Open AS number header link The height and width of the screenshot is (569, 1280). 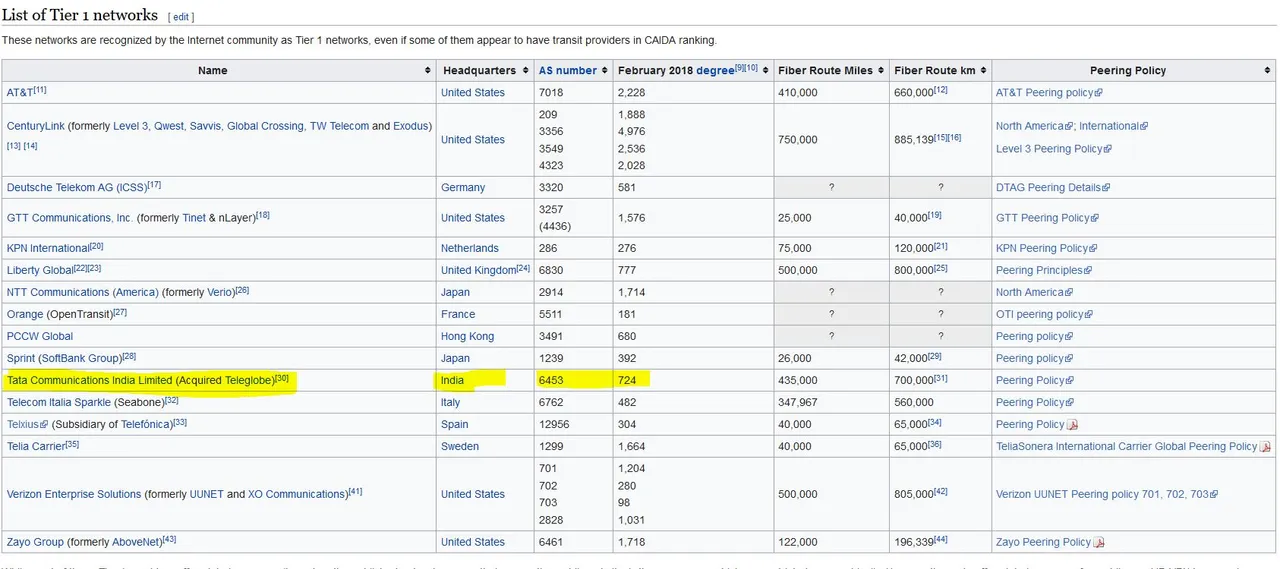568,71
